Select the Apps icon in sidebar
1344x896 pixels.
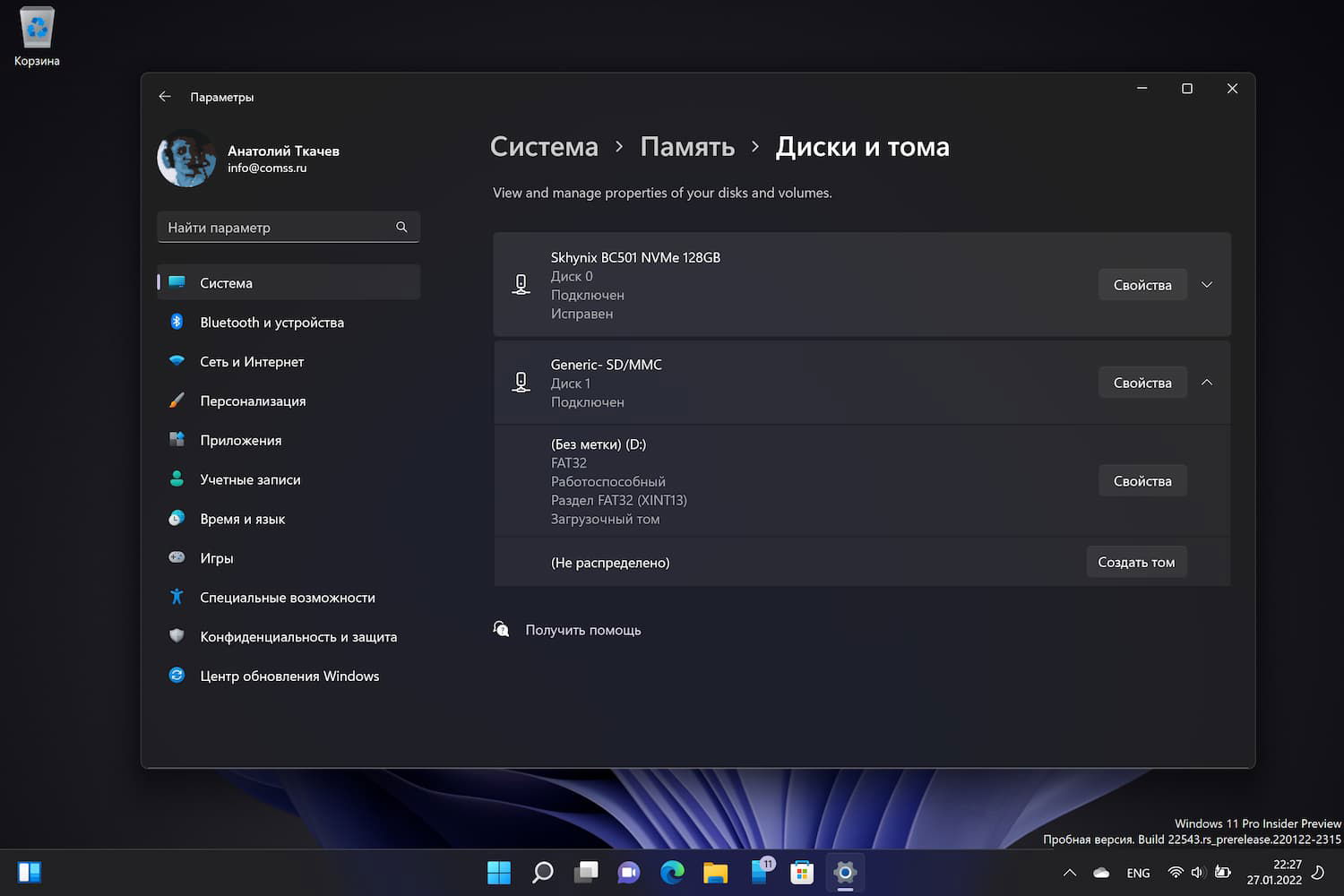click(177, 440)
